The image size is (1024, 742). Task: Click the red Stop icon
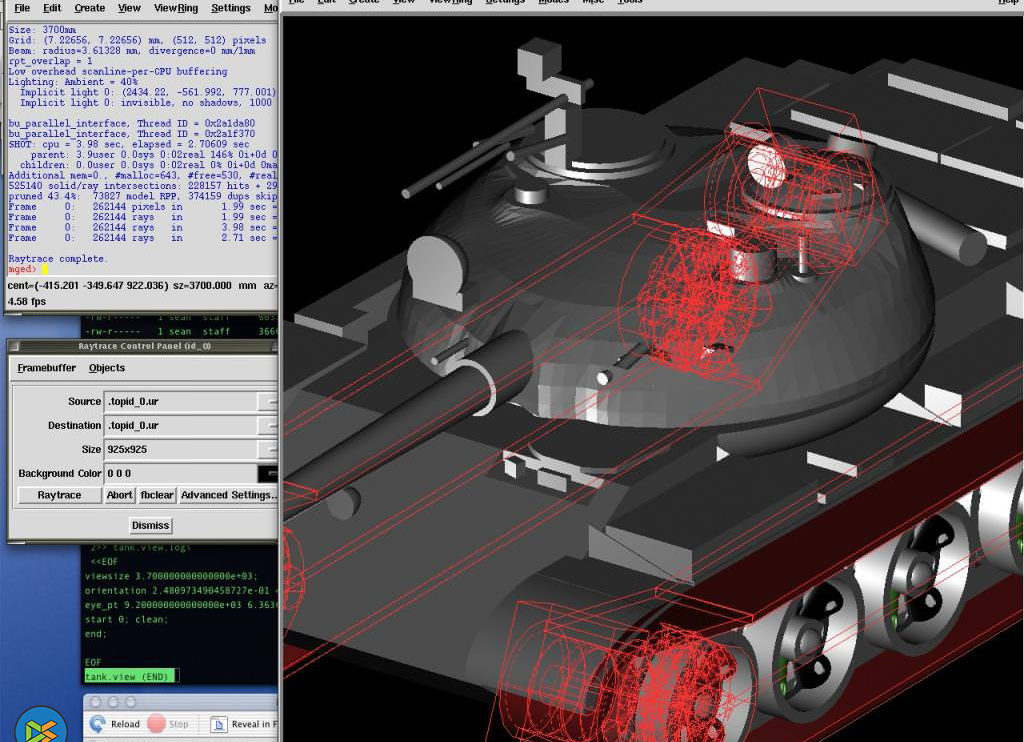(x=157, y=724)
